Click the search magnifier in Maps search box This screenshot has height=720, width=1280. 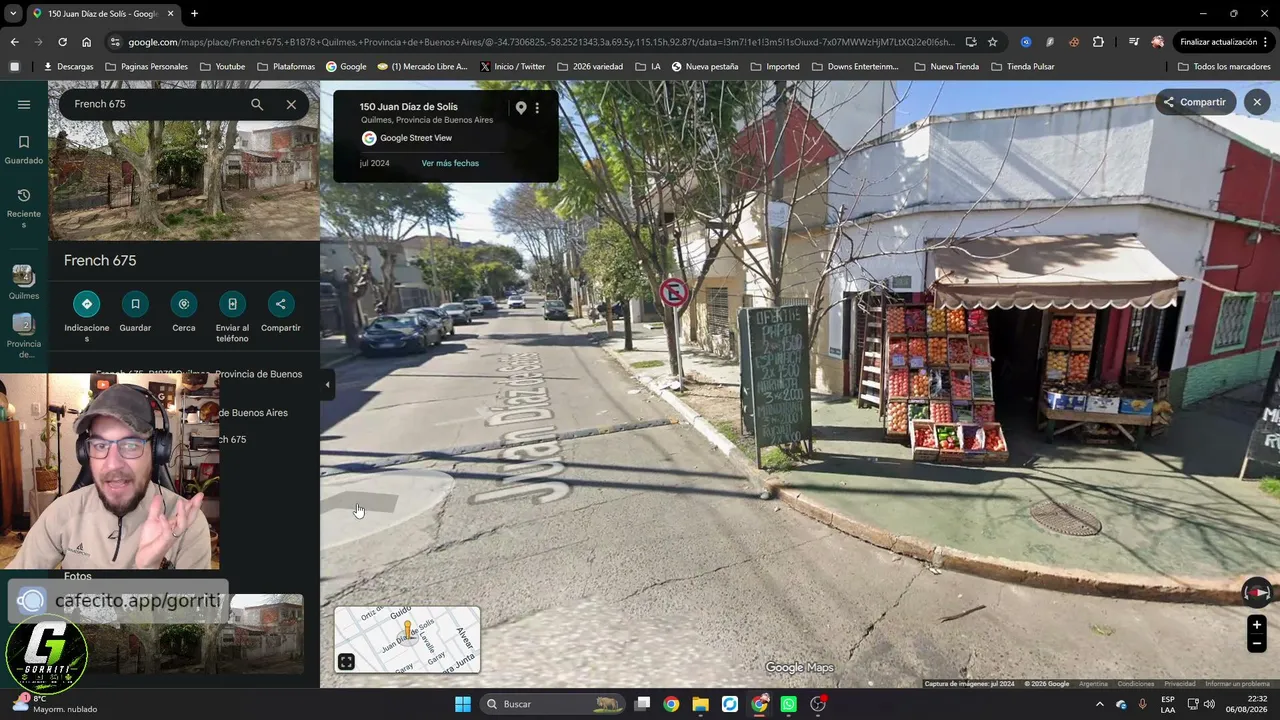coord(257,104)
